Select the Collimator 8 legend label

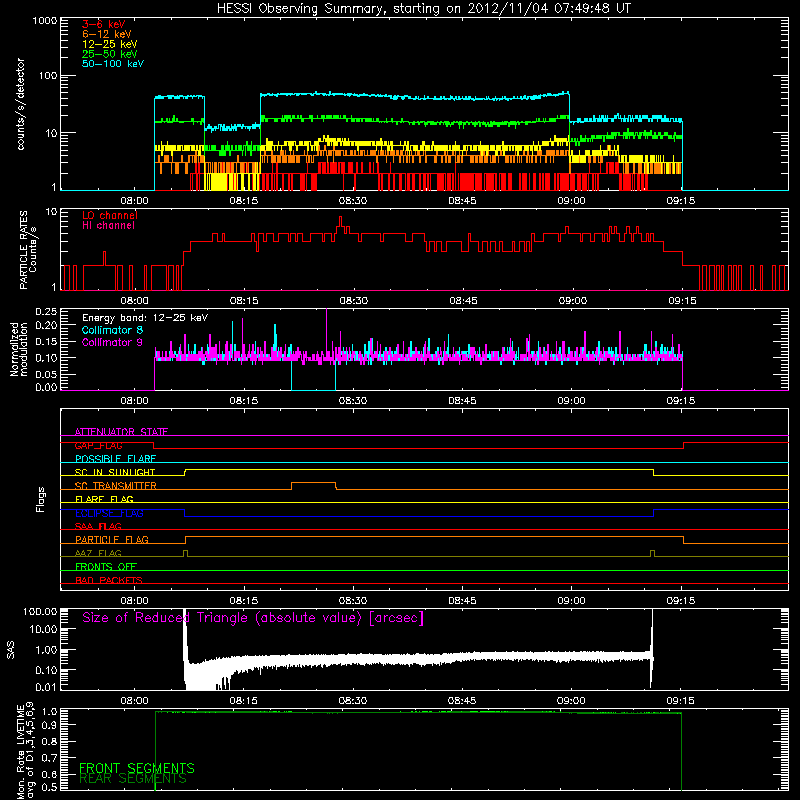coord(112,330)
